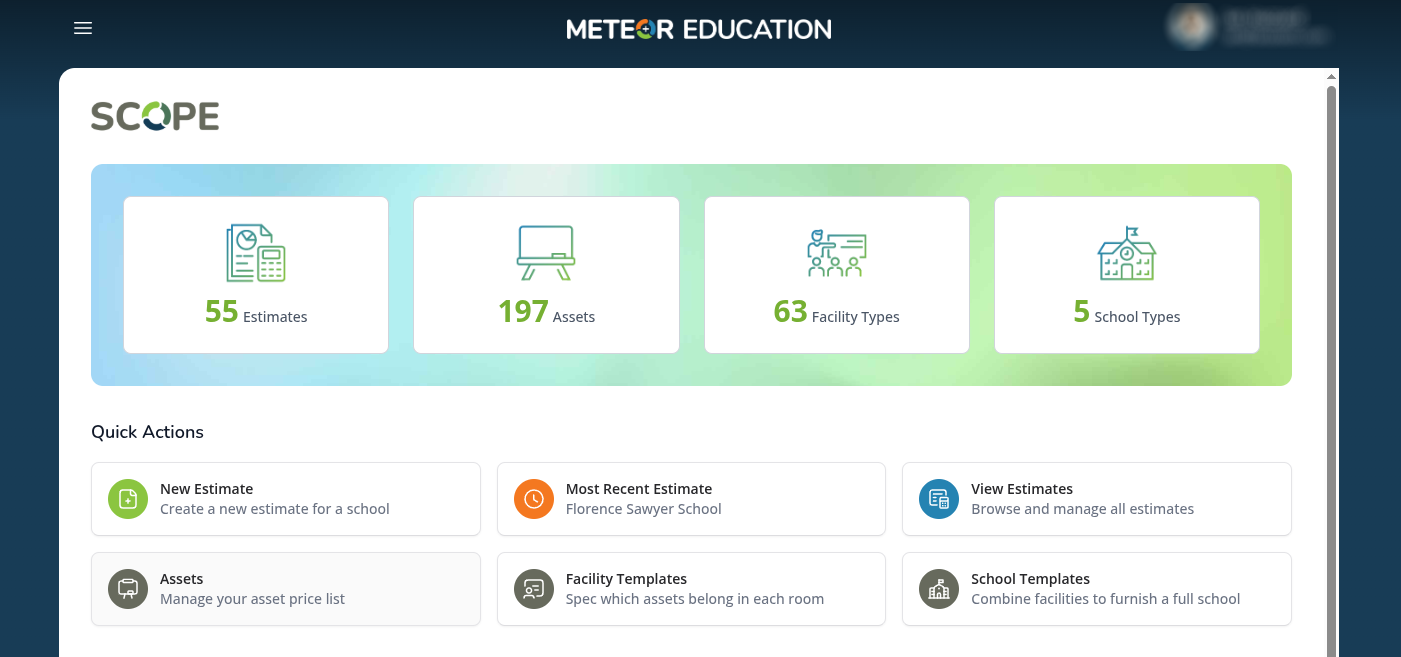The image size is (1401, 657).
Task: Open the 5 School Types card
Action: [1127, 275]
